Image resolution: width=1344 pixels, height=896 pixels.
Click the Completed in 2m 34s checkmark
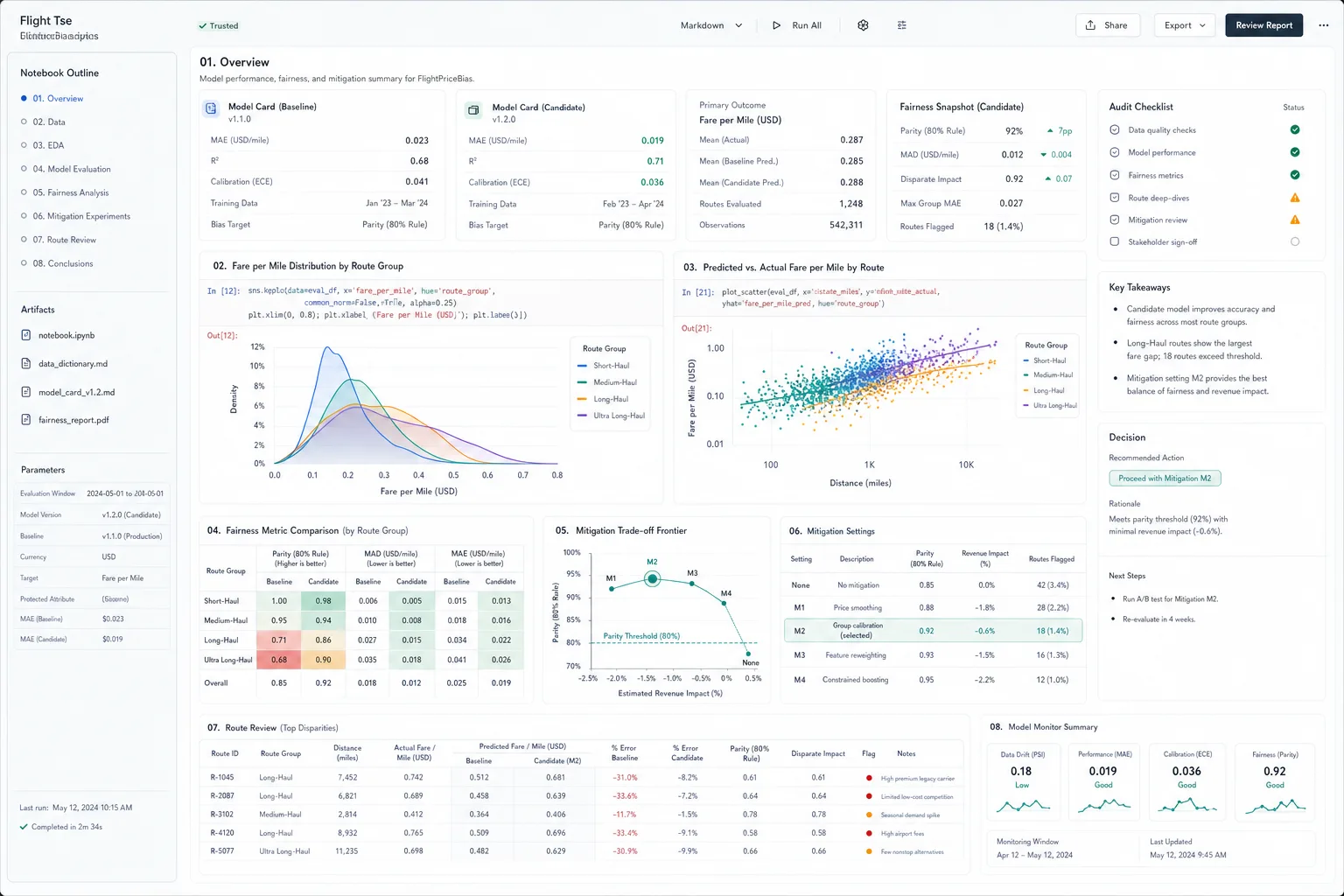(24, 827)
